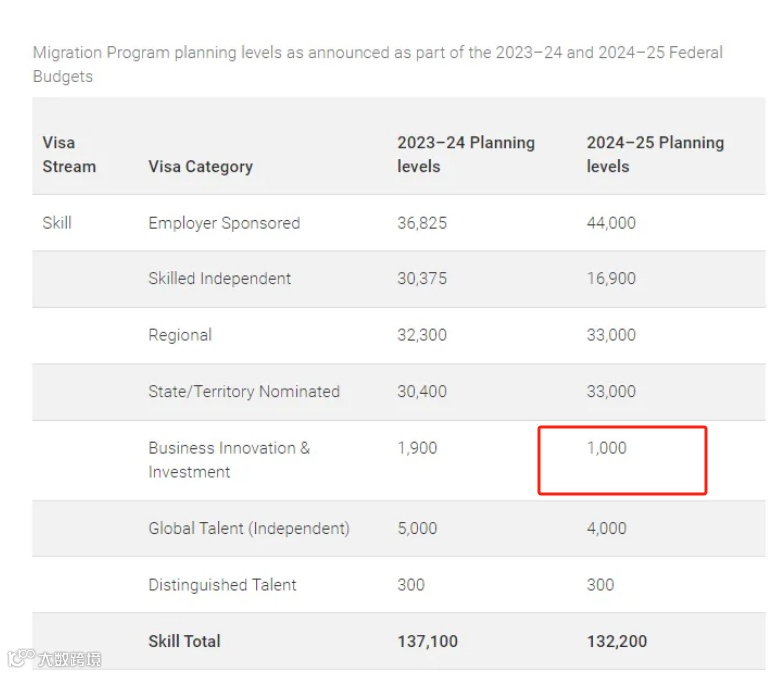Viewport: 768px width, 674px height.
Task: Select the 36,825 Employer Sponsored figure
Action: [422, 223]
